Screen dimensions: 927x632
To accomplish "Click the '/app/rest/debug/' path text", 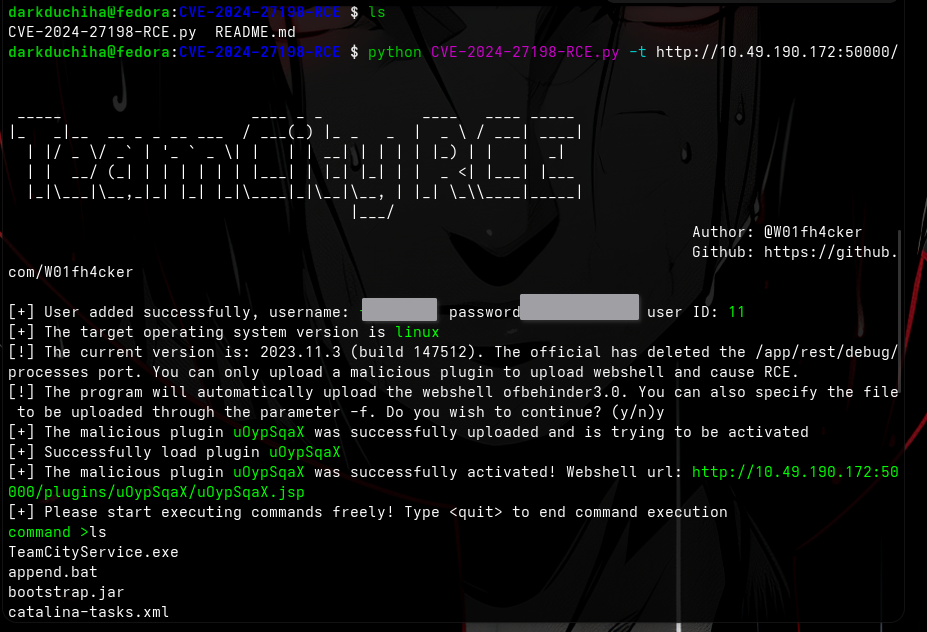I will (x=827, y=352).
